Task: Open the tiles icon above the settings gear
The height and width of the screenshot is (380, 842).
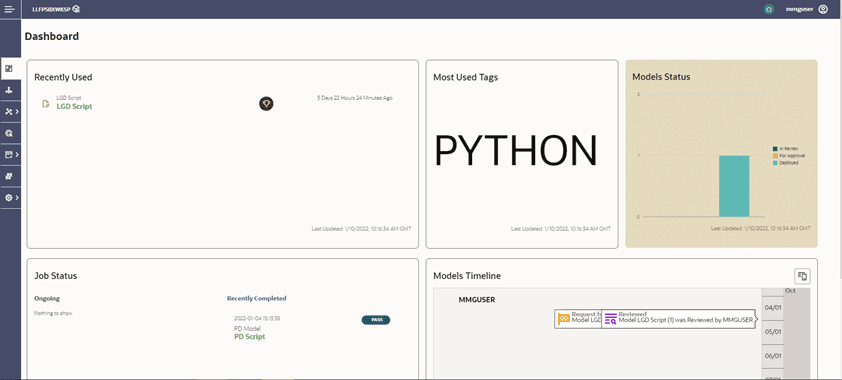Action: coord(9,176)
